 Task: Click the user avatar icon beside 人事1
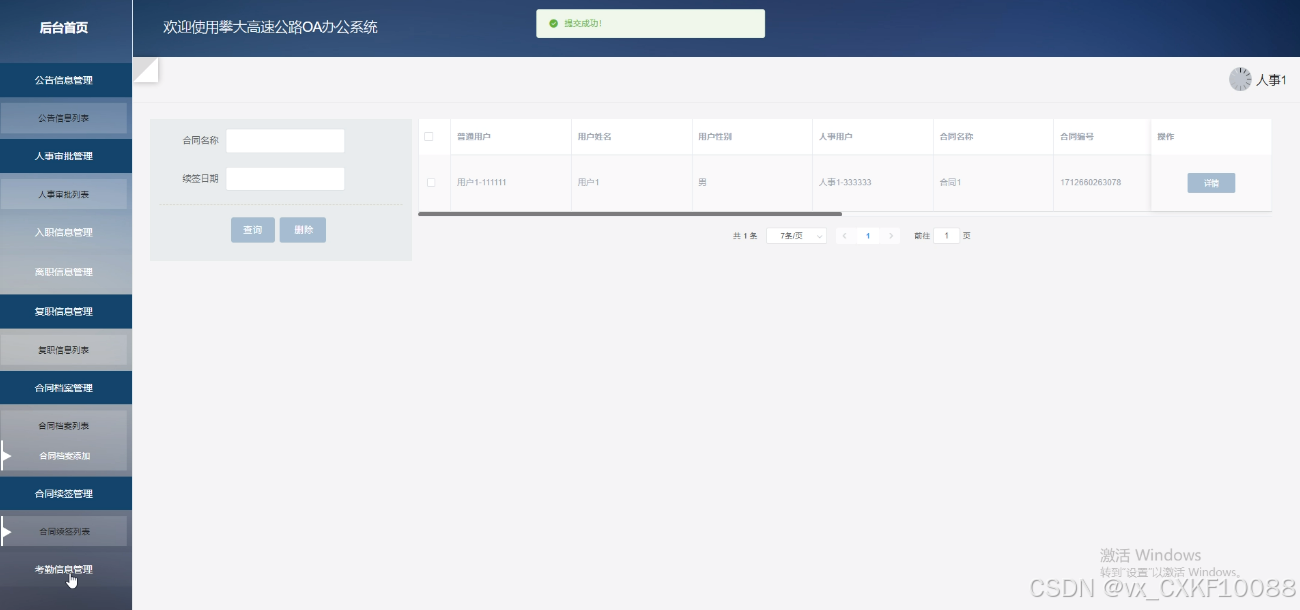[x=1240, y=80]
